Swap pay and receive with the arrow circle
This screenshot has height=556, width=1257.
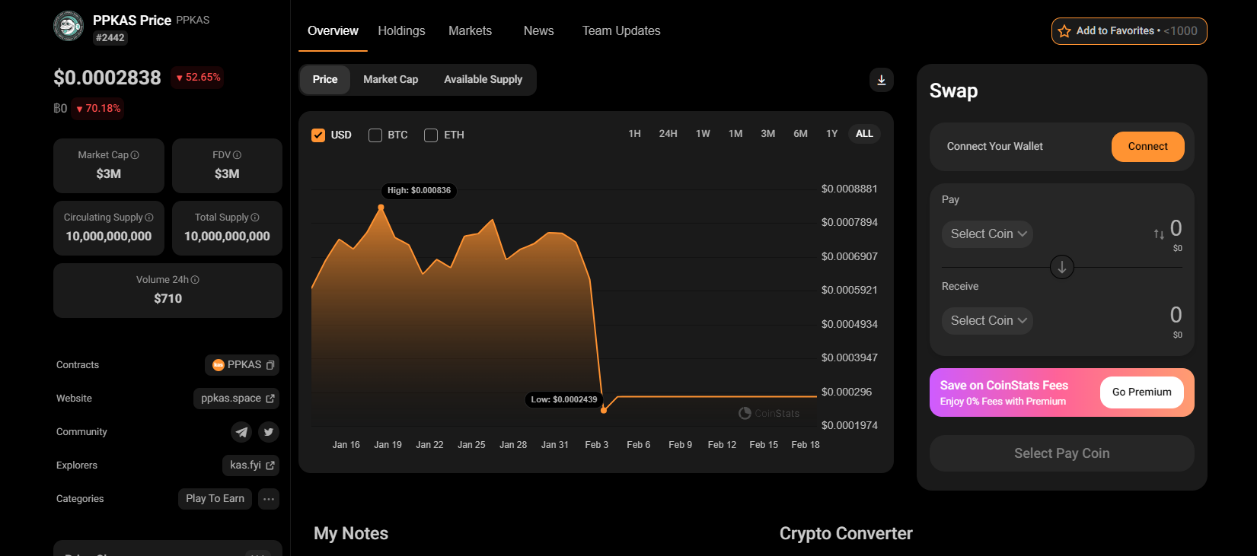click(1062, 267)
